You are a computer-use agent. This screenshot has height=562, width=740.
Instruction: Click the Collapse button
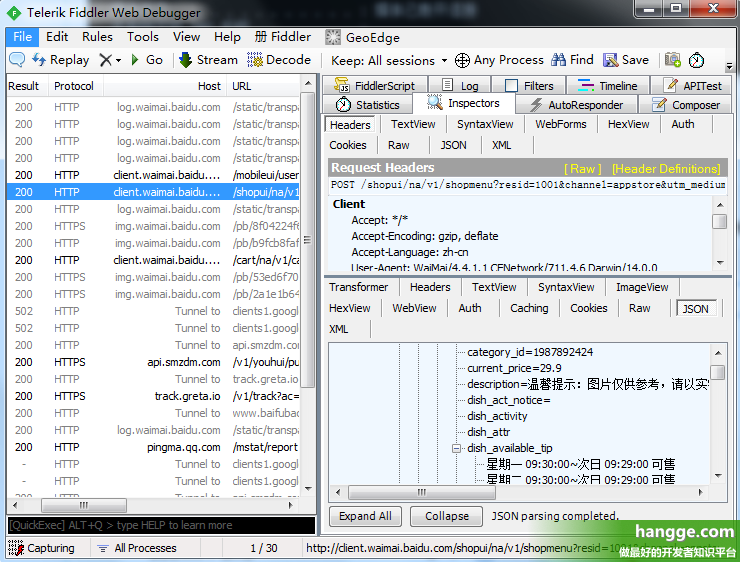tap(446, 516)
